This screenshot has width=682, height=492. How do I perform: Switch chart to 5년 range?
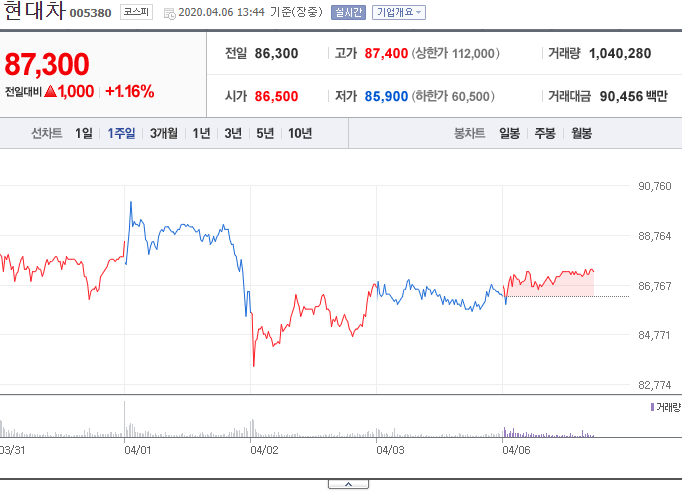click(x=265, y=133)
